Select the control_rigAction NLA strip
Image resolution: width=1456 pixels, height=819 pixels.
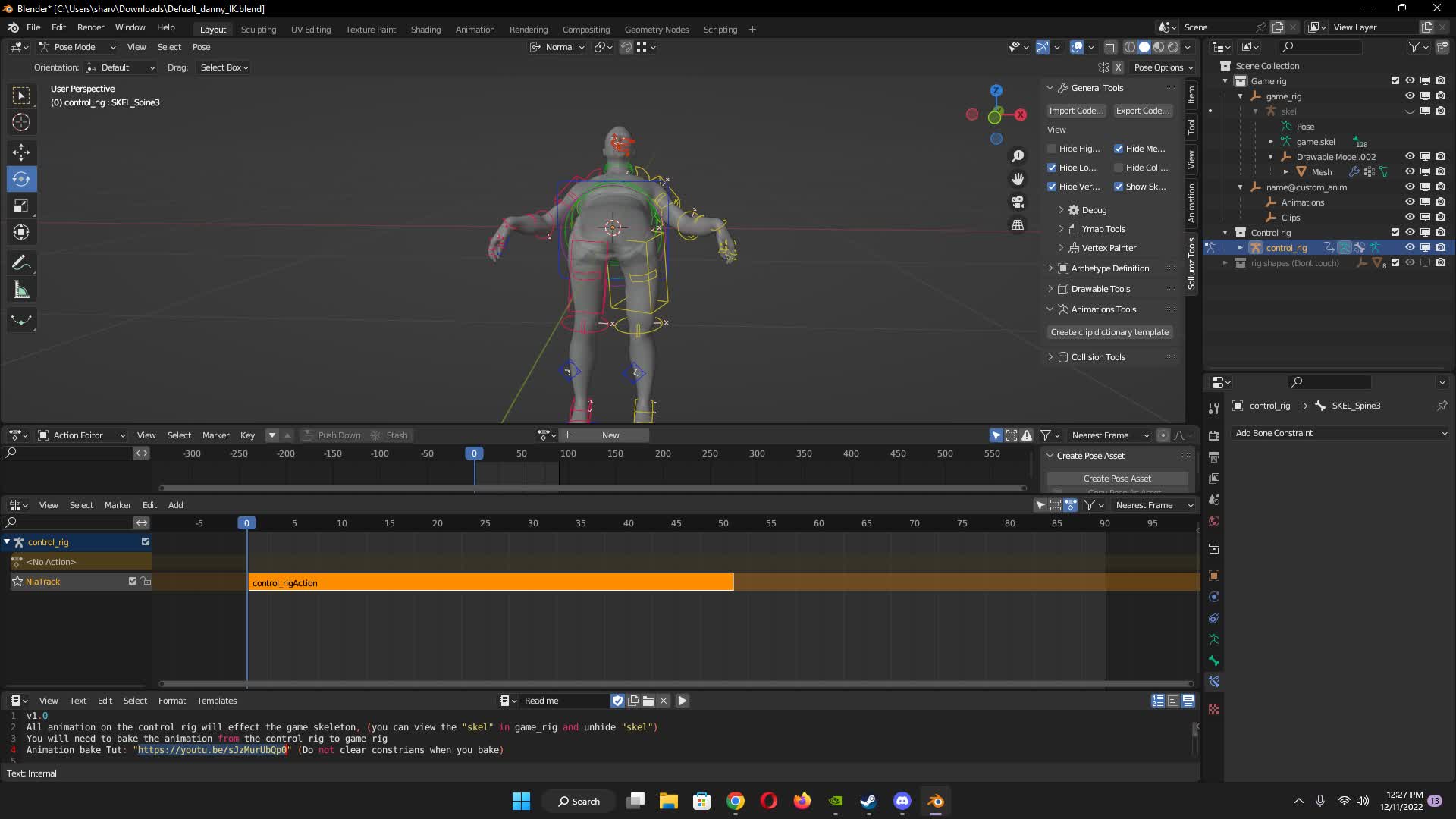[x=491, y=582]
